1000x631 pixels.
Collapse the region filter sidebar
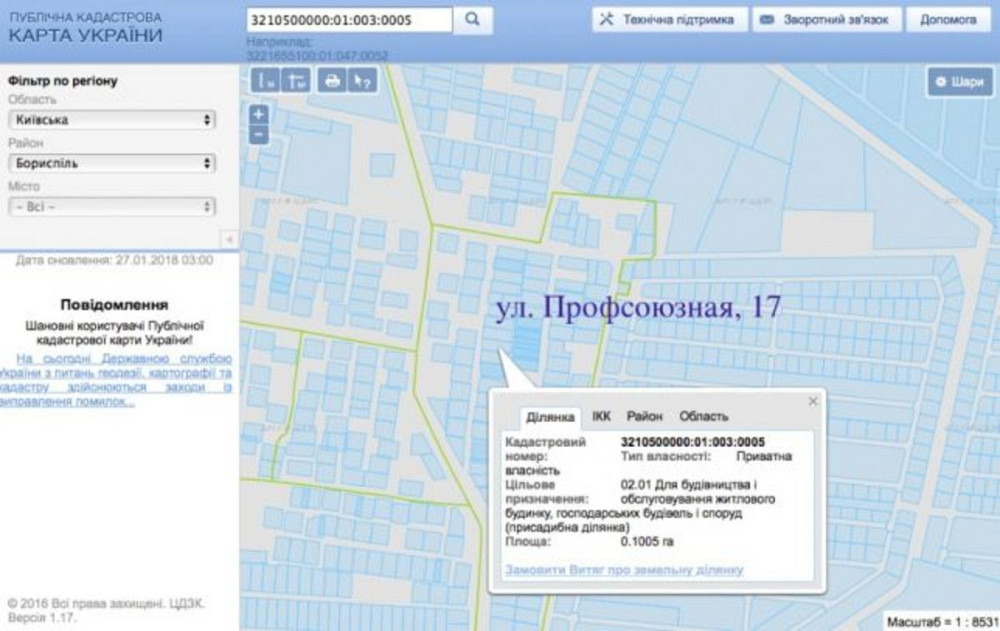tap(228, 239)
